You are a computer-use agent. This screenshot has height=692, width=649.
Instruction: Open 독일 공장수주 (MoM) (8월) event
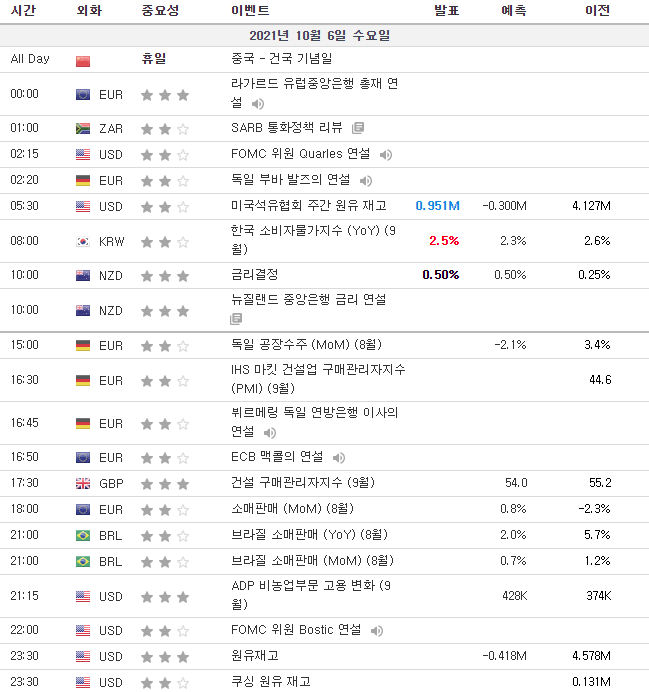(306, 344)
